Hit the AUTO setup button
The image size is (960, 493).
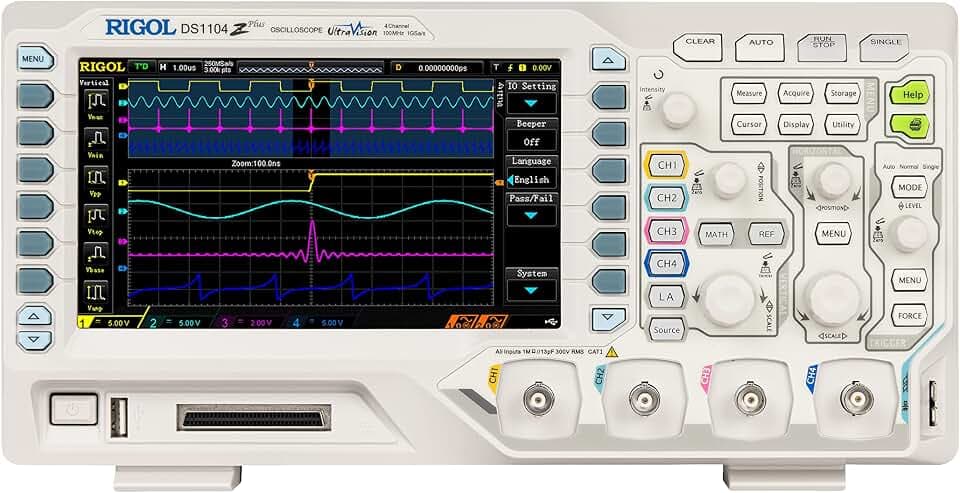coord(760,47)
